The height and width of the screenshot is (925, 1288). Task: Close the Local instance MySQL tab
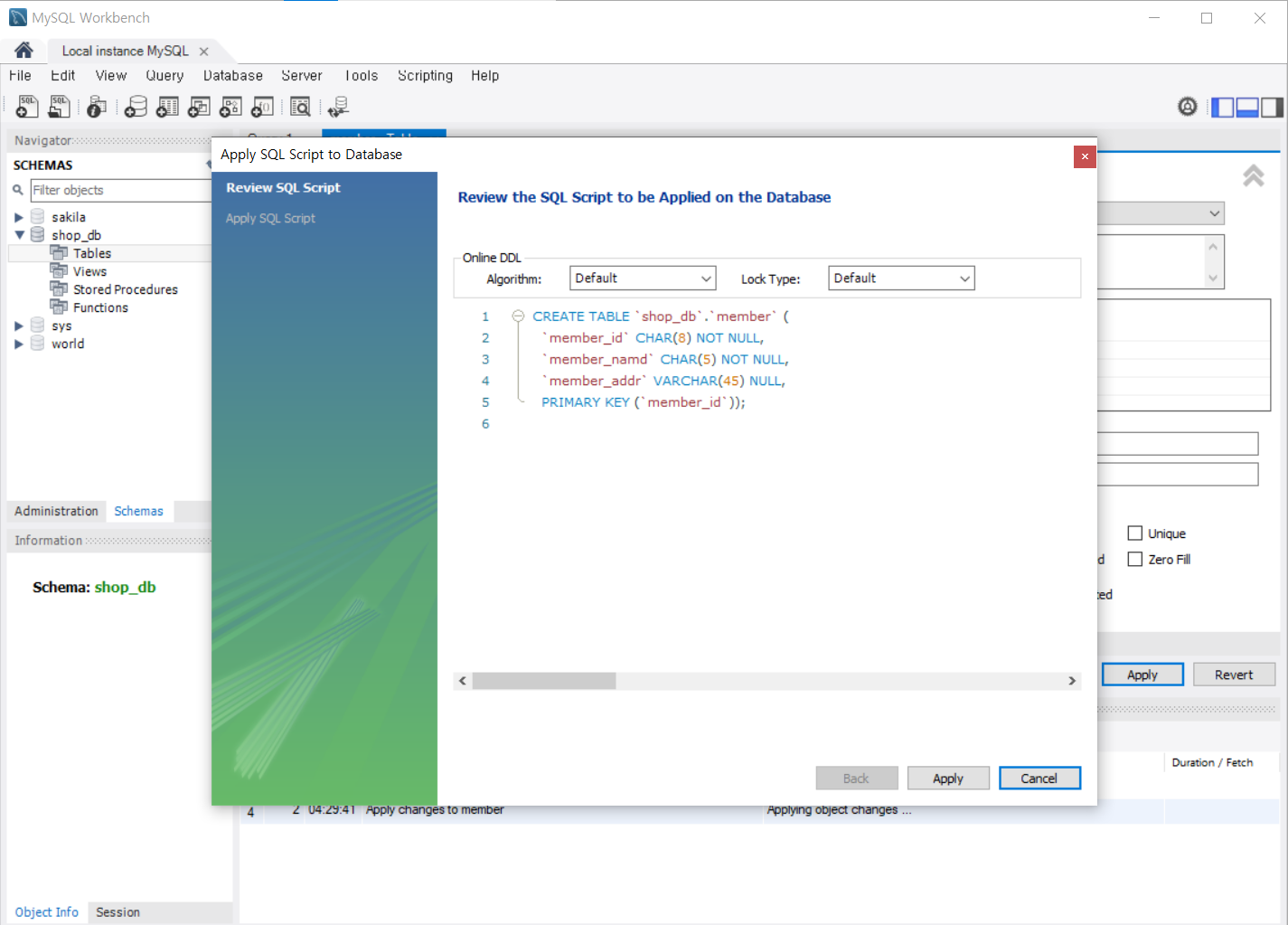click(204, 52)
